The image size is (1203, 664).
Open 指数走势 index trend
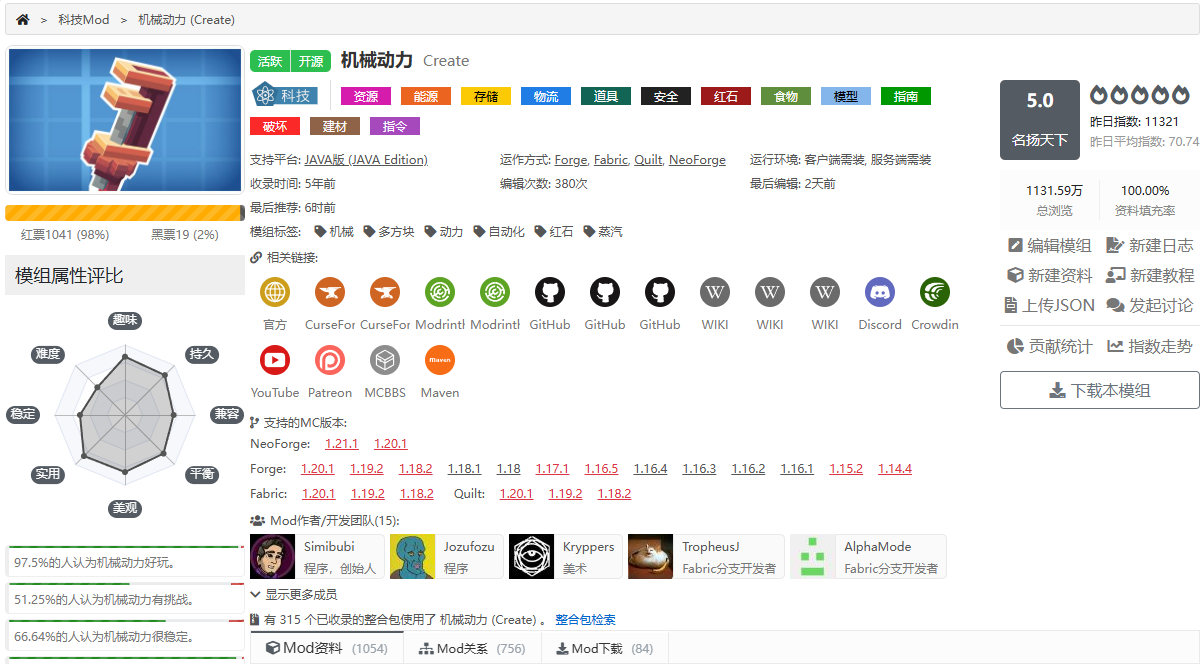(1150, 346)
